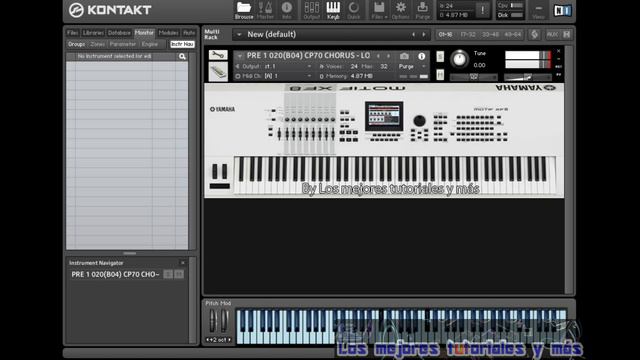This screenshot has height=360, width=640.
Task: Open the Files disk menu
Action: coord(379,10)
